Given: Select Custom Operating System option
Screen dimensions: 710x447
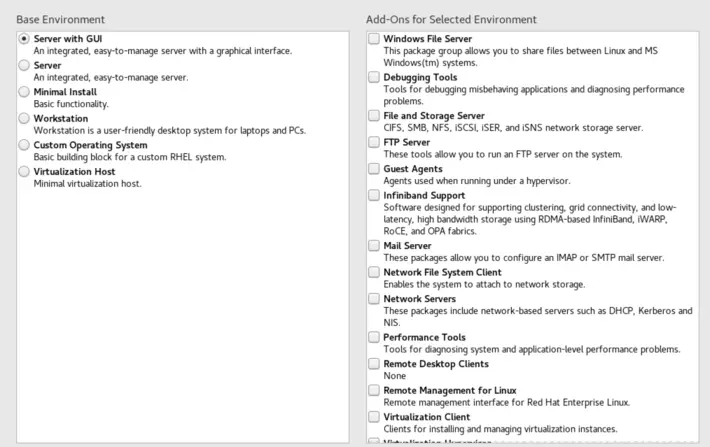Looking at the screenshot, I should (x=24, y=145).
